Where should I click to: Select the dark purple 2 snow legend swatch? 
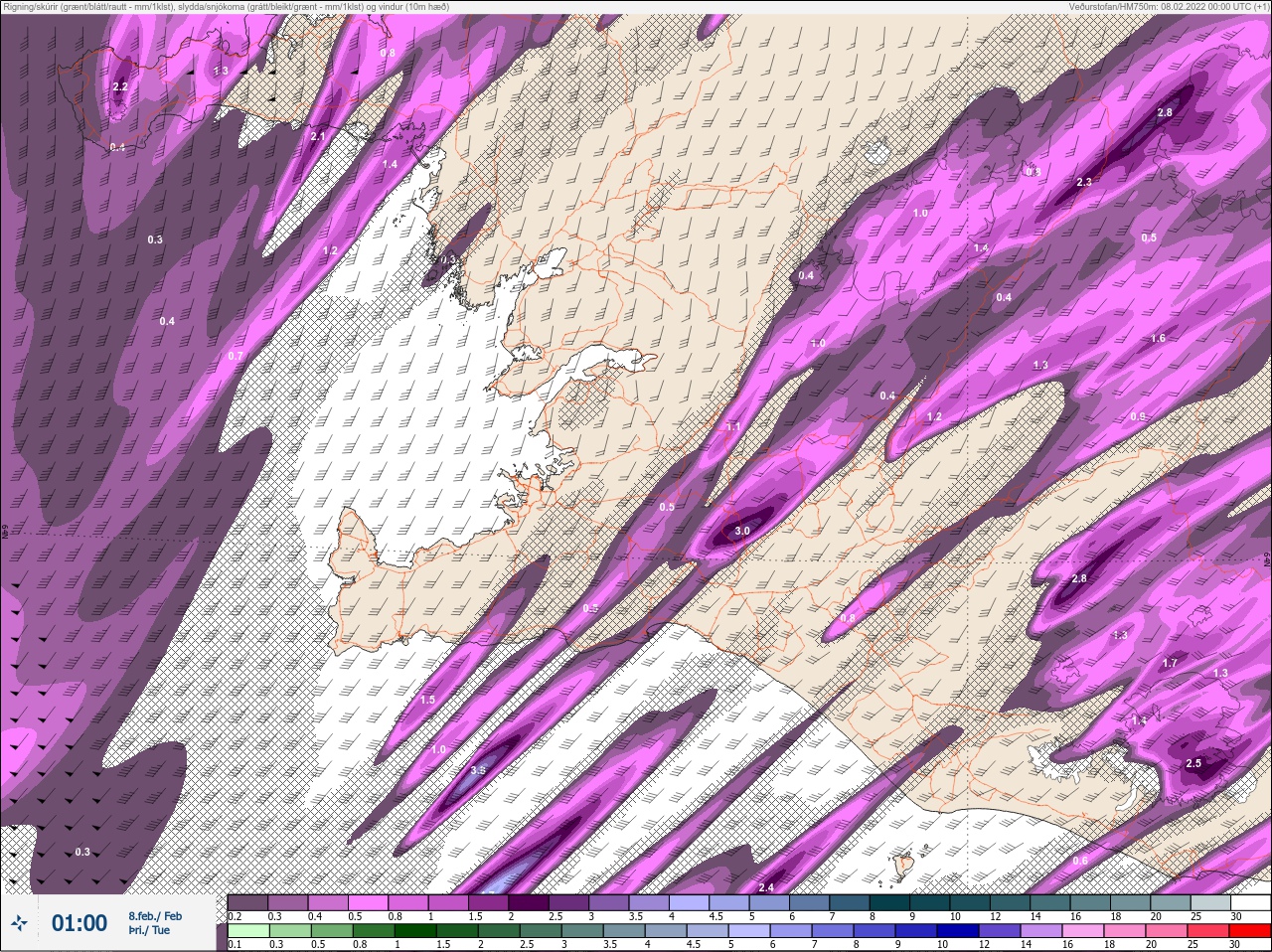[x=530, y=902]
